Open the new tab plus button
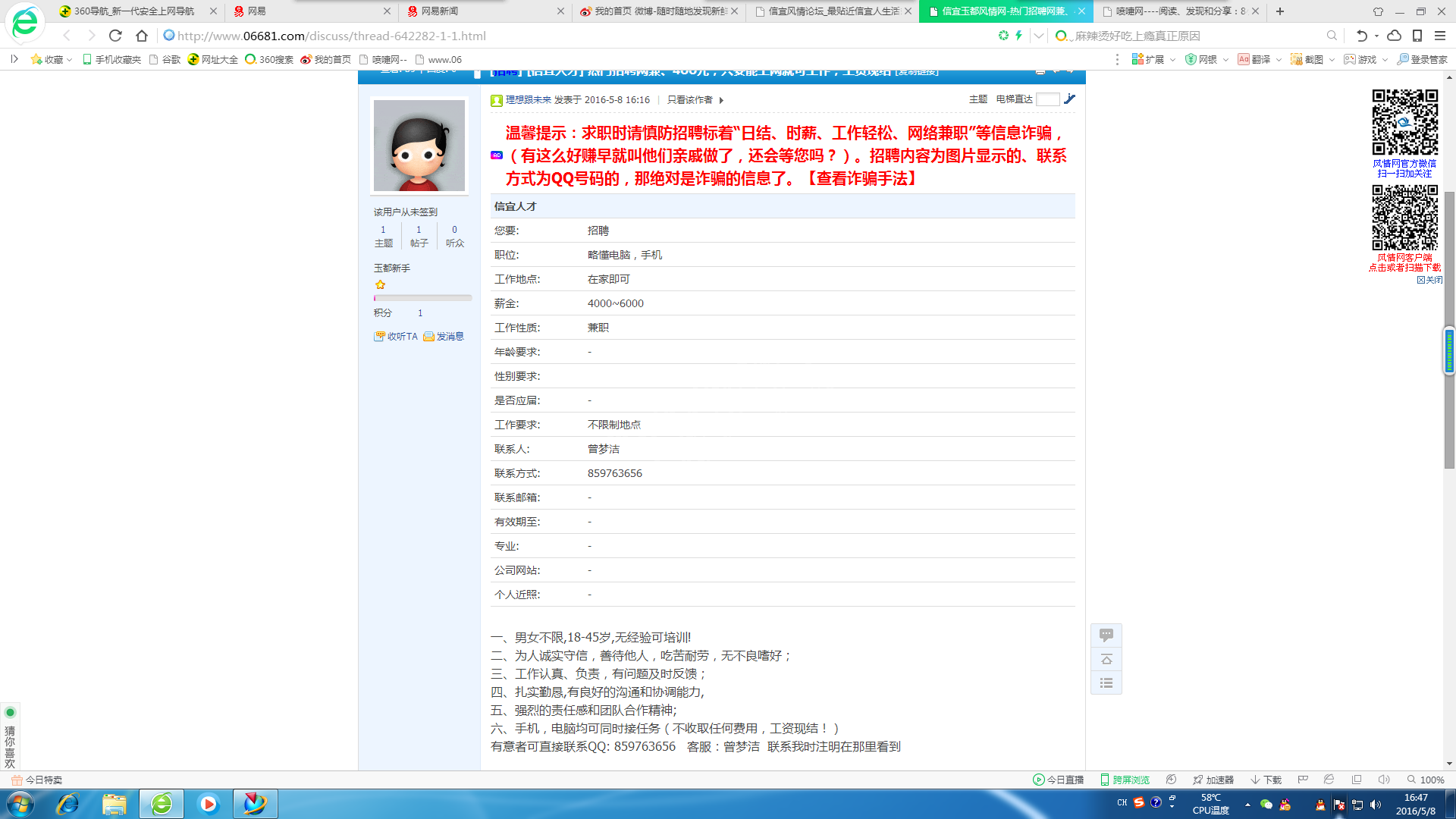The width and height of the screenshot is (1456, 819). tap(1280, 11)
